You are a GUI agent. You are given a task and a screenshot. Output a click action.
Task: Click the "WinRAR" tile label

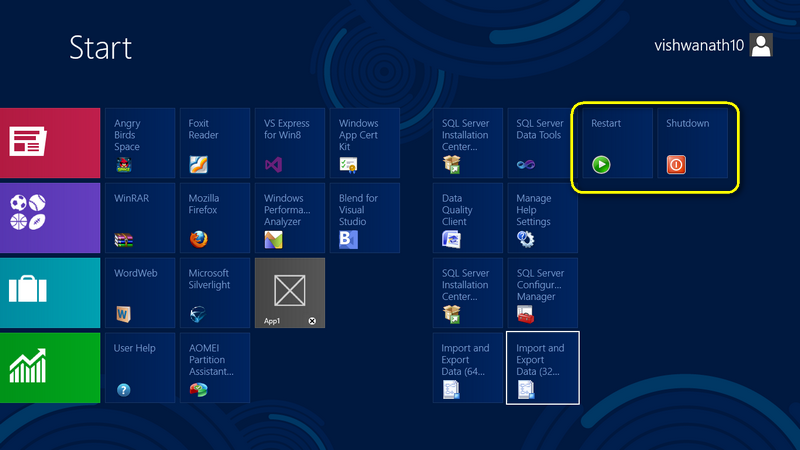click(x=132, y=198)
